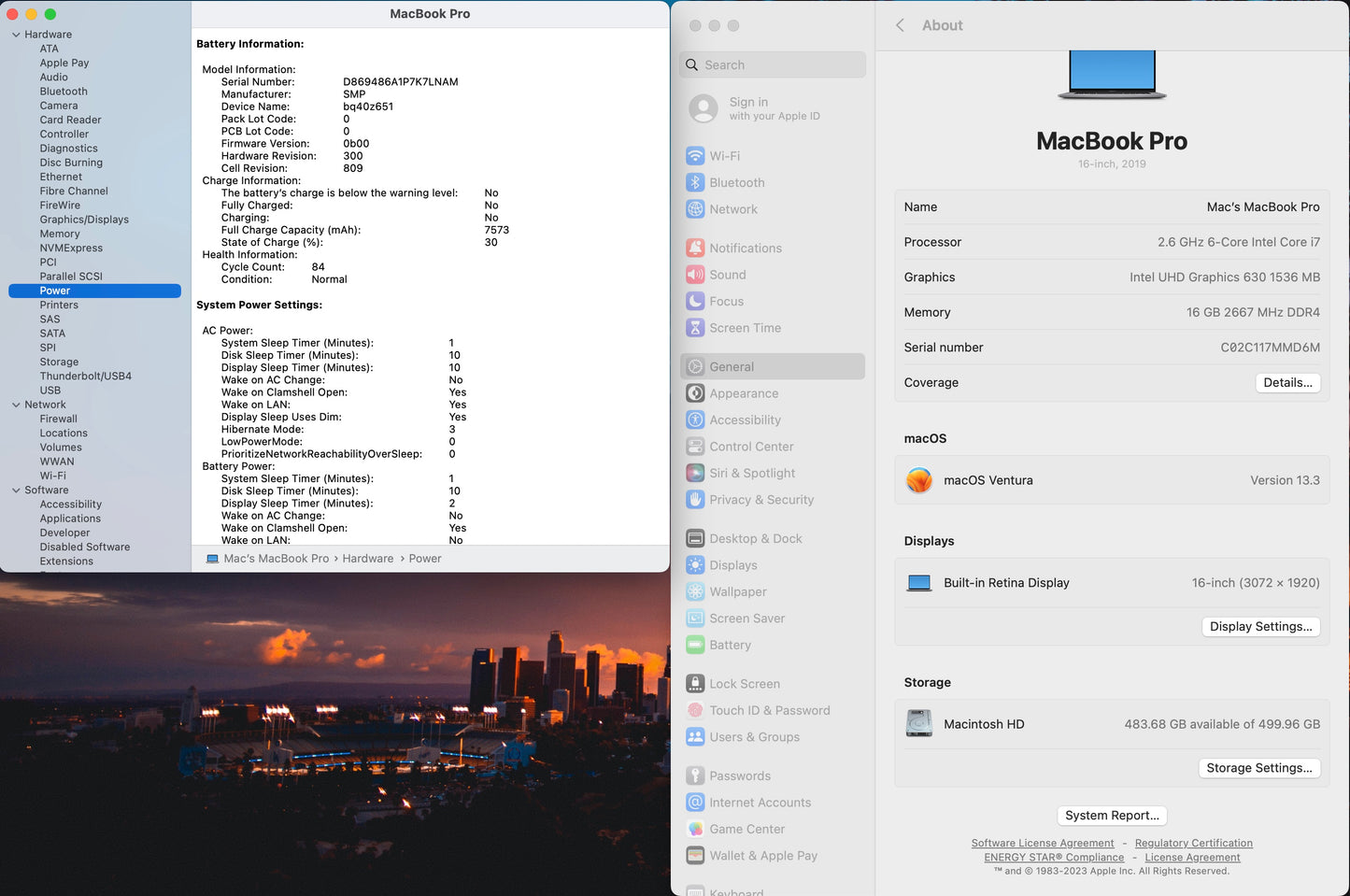Select the Screen Time hourglass icon
The width and height of the screenshot is (1350, 896).
coord(695,328)
